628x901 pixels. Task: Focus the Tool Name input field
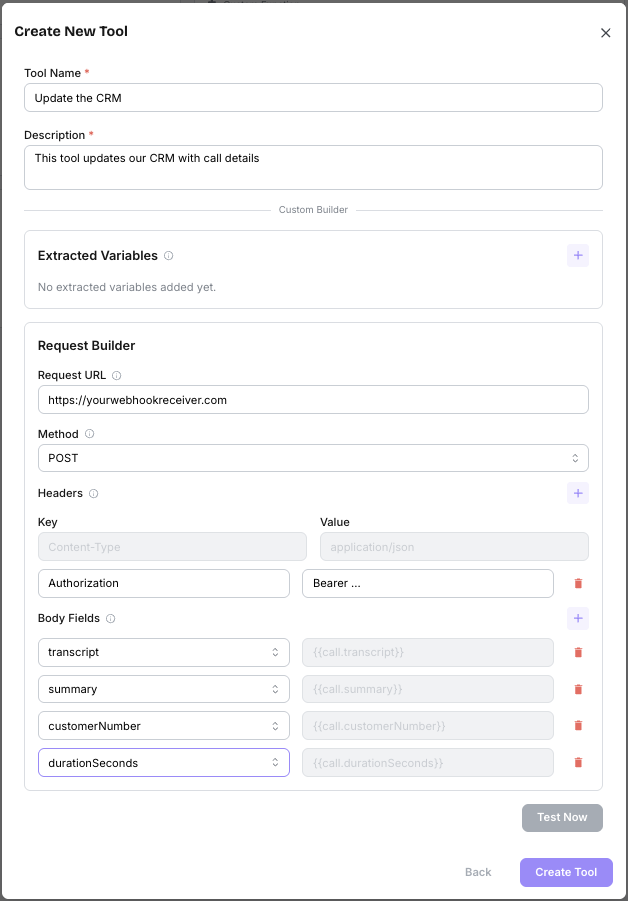coord(313,98)
